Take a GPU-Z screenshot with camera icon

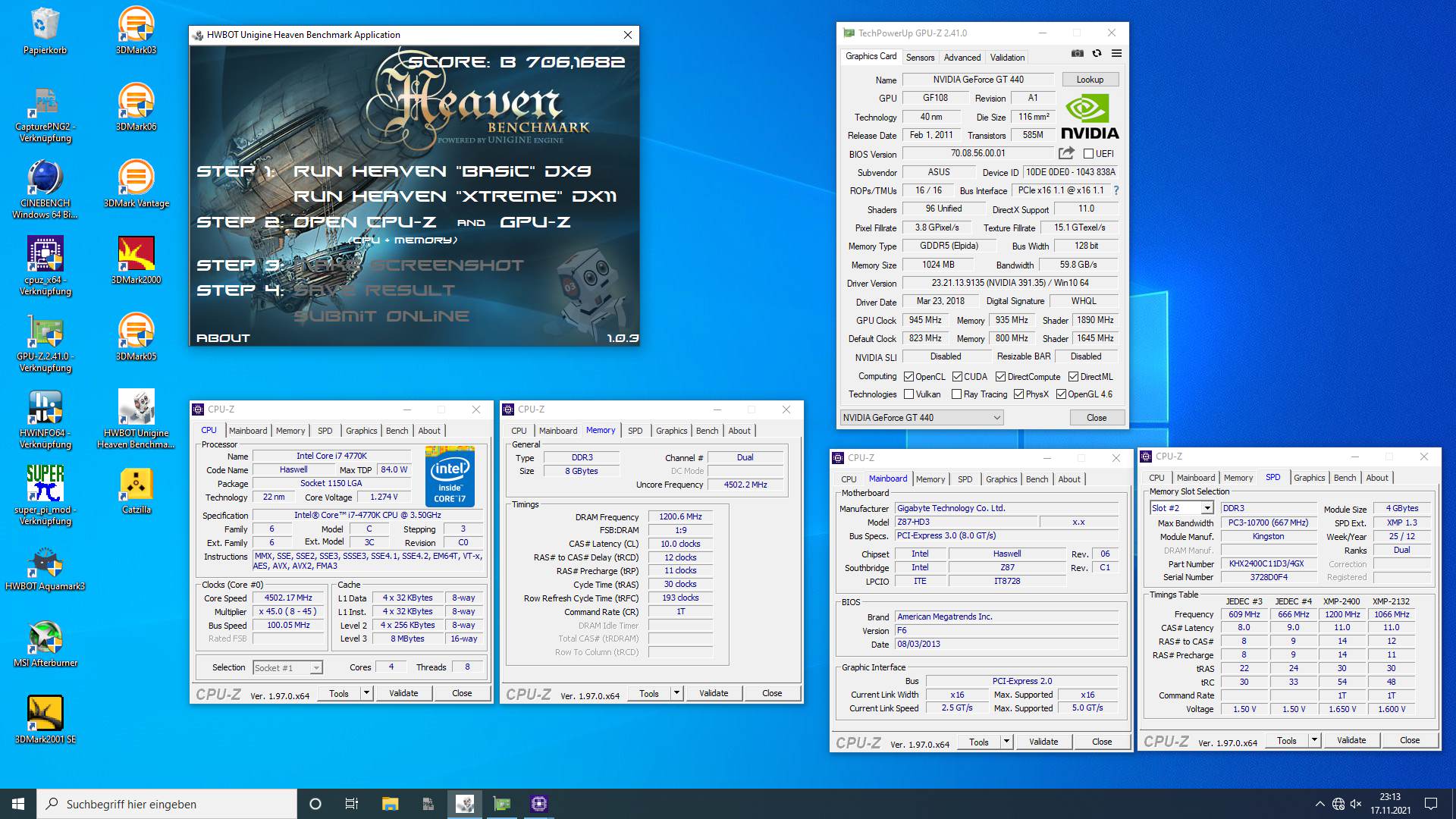coord(1077,53)
